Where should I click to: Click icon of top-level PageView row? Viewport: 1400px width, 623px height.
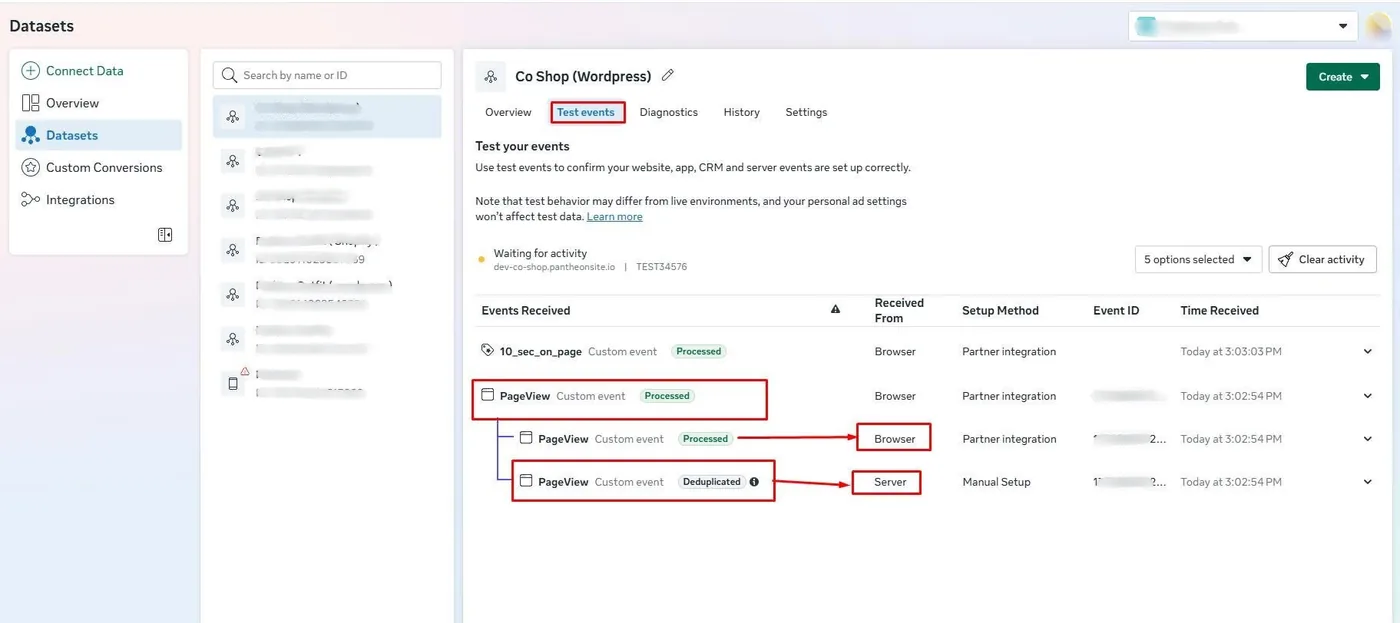click(487, 395)
